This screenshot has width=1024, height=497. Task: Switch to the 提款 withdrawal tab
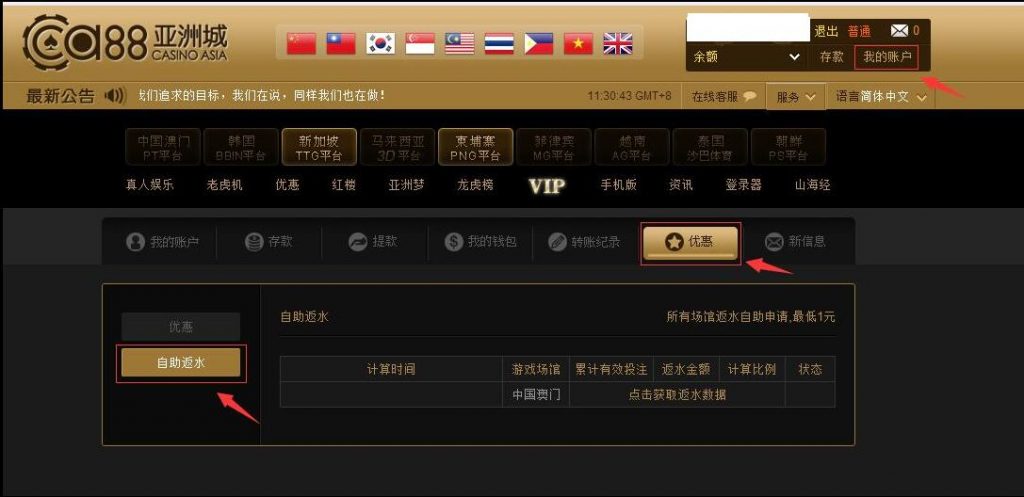pyautogui.click(x=373, y=242)
